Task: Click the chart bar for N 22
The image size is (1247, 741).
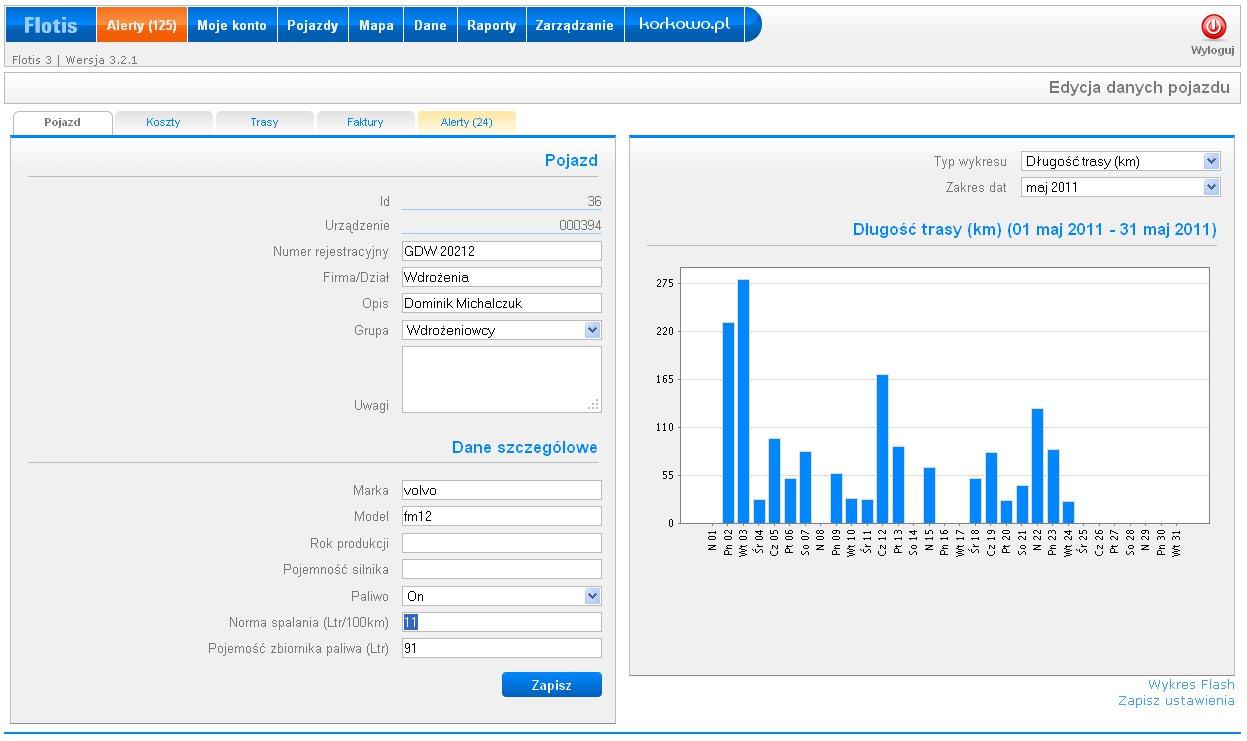Action: click(1037, 466)
